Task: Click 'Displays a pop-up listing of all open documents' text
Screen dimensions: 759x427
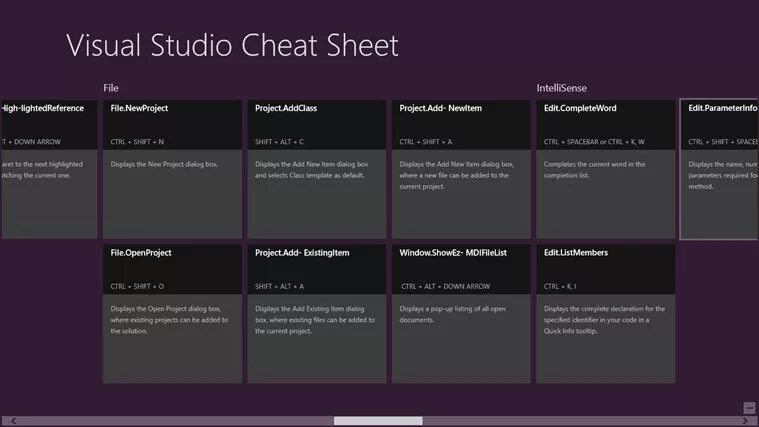Action: coord(452,314)
